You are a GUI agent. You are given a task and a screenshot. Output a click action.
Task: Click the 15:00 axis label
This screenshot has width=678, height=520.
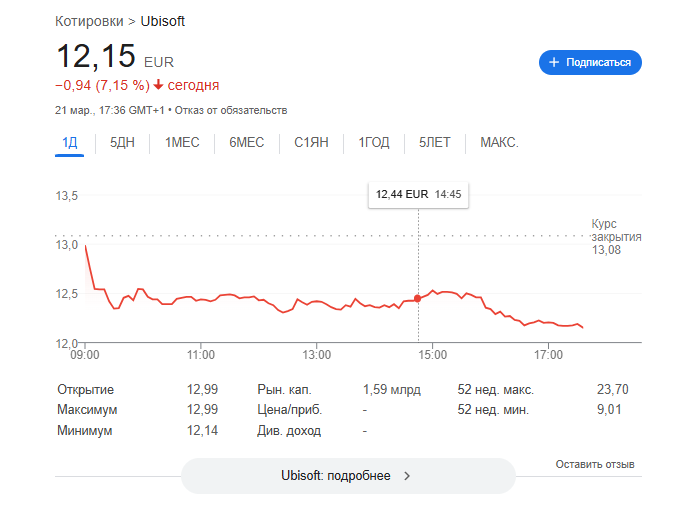432,355
